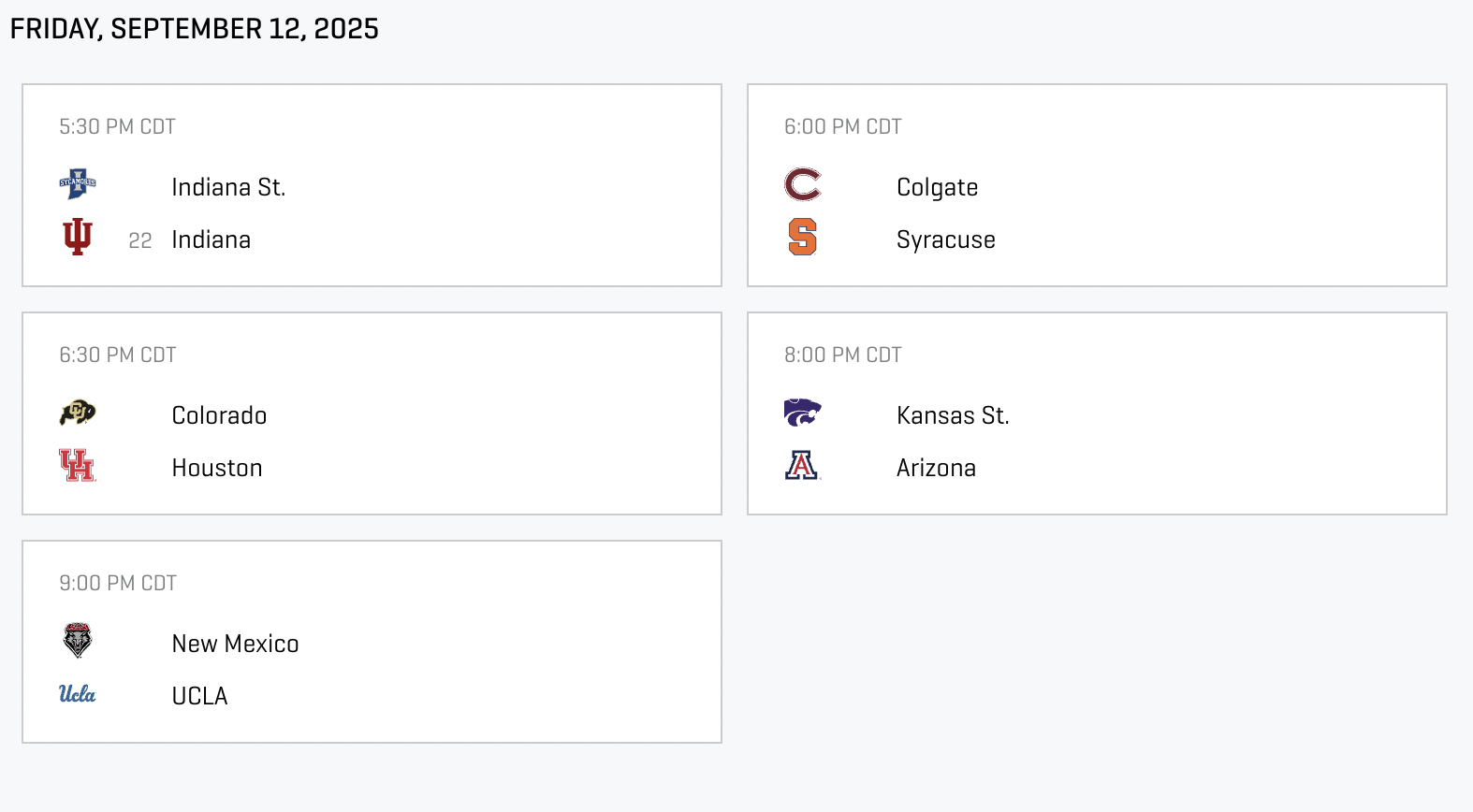Open the Indiana St. team link
The image size is (1473, 812).
228,187
